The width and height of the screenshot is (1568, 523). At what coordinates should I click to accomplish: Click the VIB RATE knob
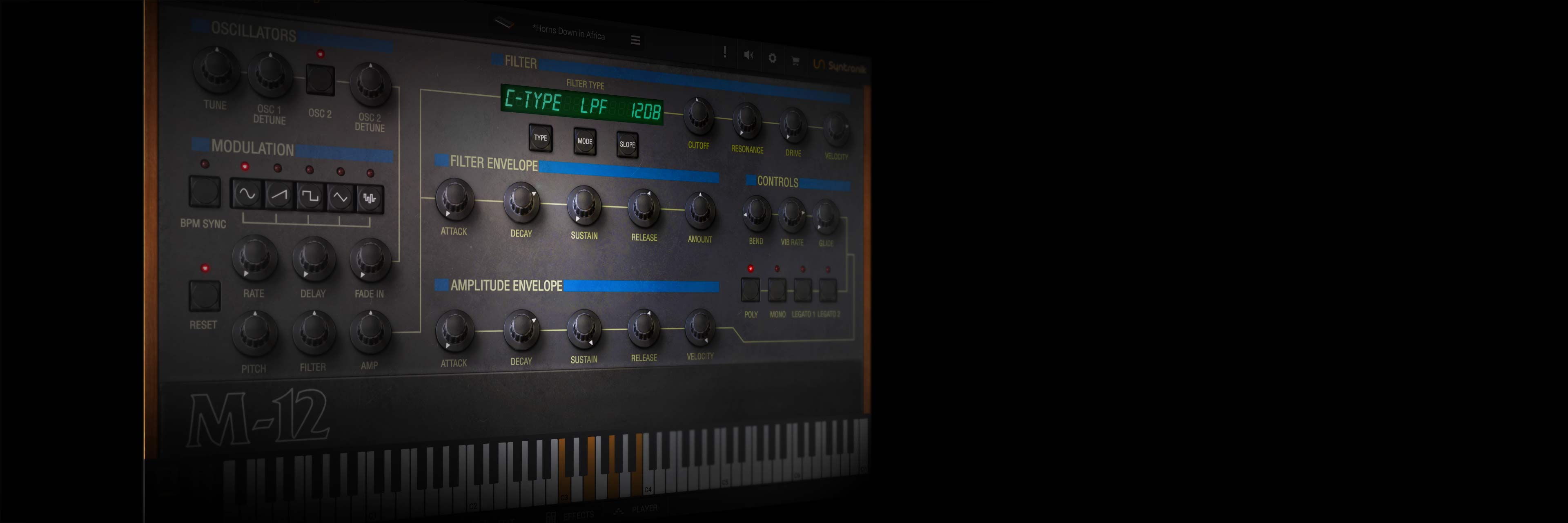click(792, 215)
